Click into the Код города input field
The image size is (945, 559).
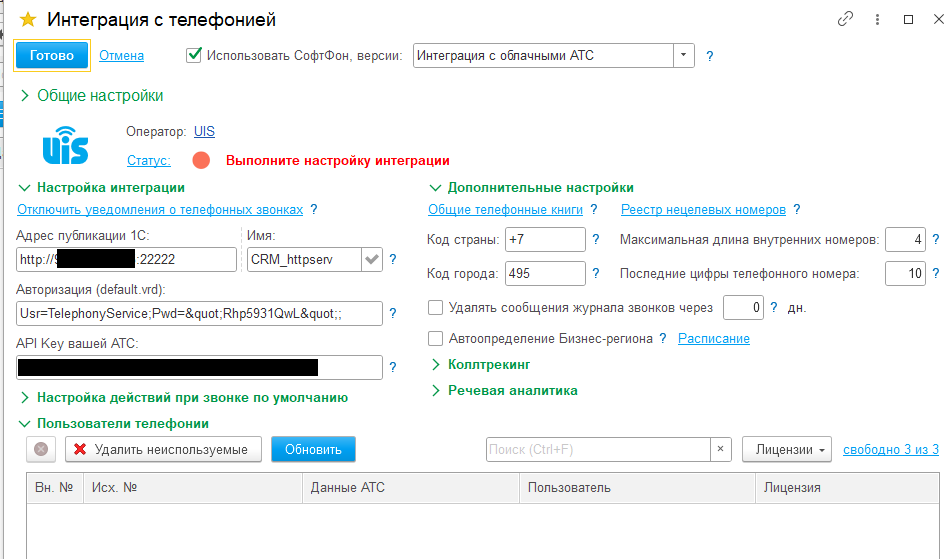tap(544, 273)
